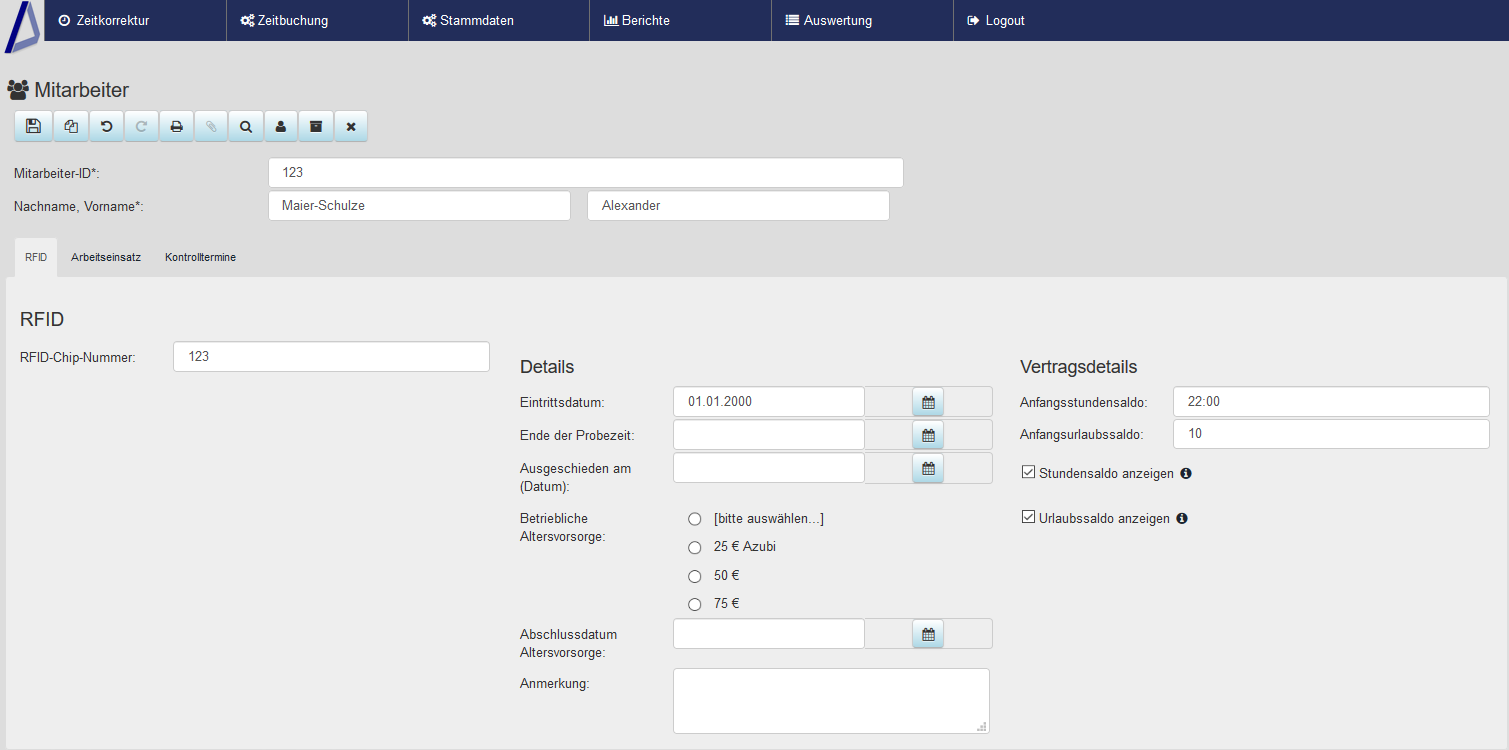The image size is (1509, 750).
Task: Click info icon next to Urlaubssaldo anzeigen
Action: pos(1182,518)
